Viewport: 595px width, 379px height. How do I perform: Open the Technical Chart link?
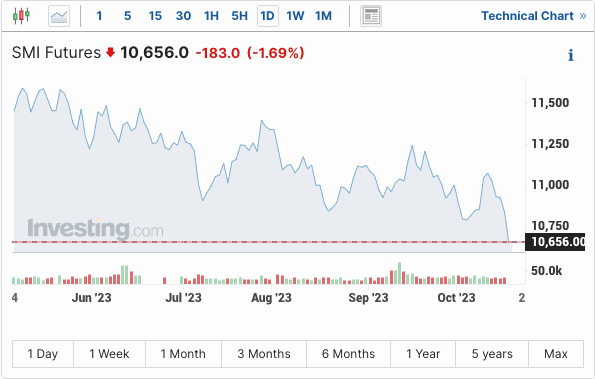(534, 16)
